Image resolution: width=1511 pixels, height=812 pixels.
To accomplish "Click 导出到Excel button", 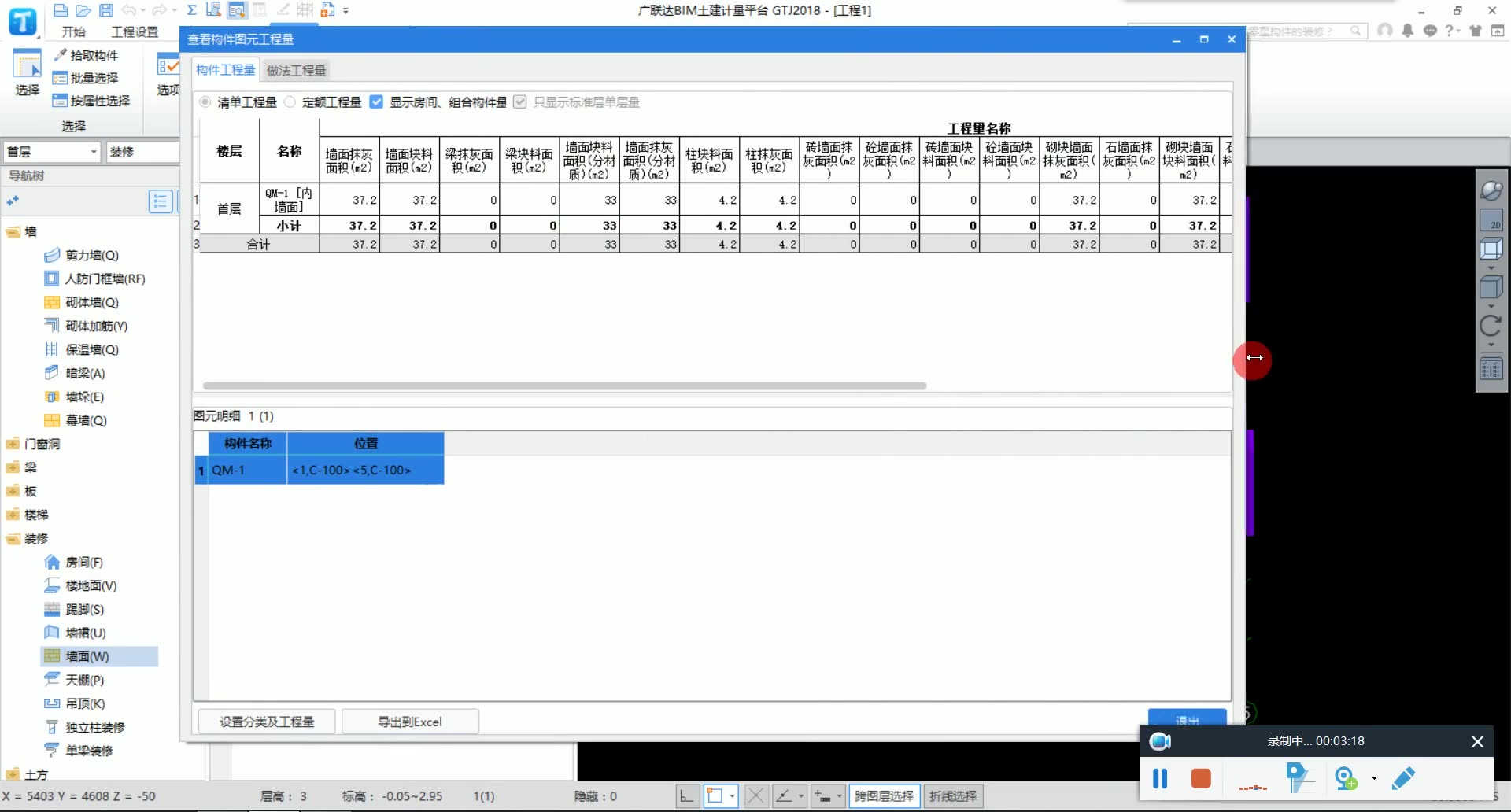I will click(410, 722).
